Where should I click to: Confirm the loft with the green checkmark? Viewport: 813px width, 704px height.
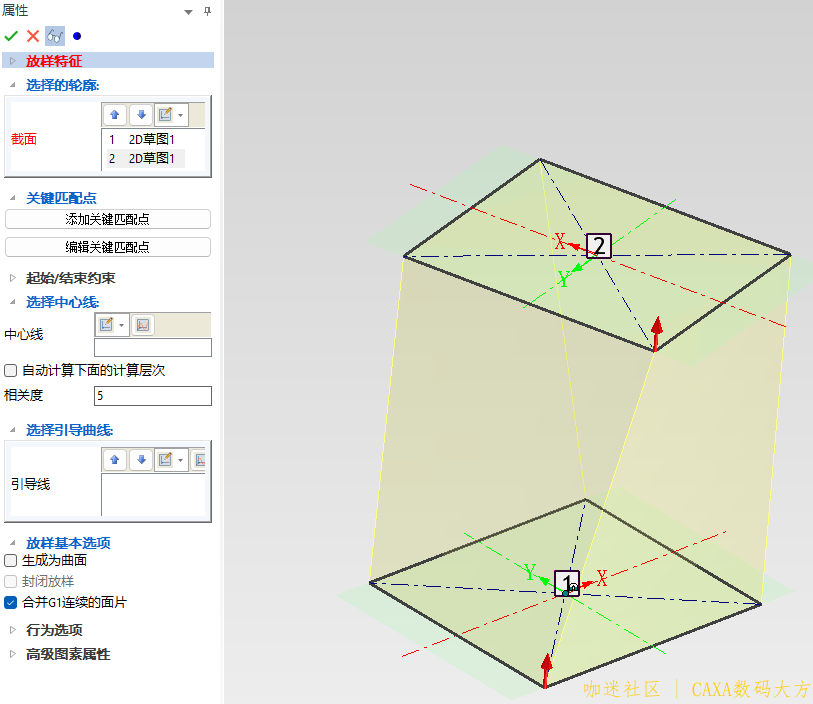(x=12, y=36)
